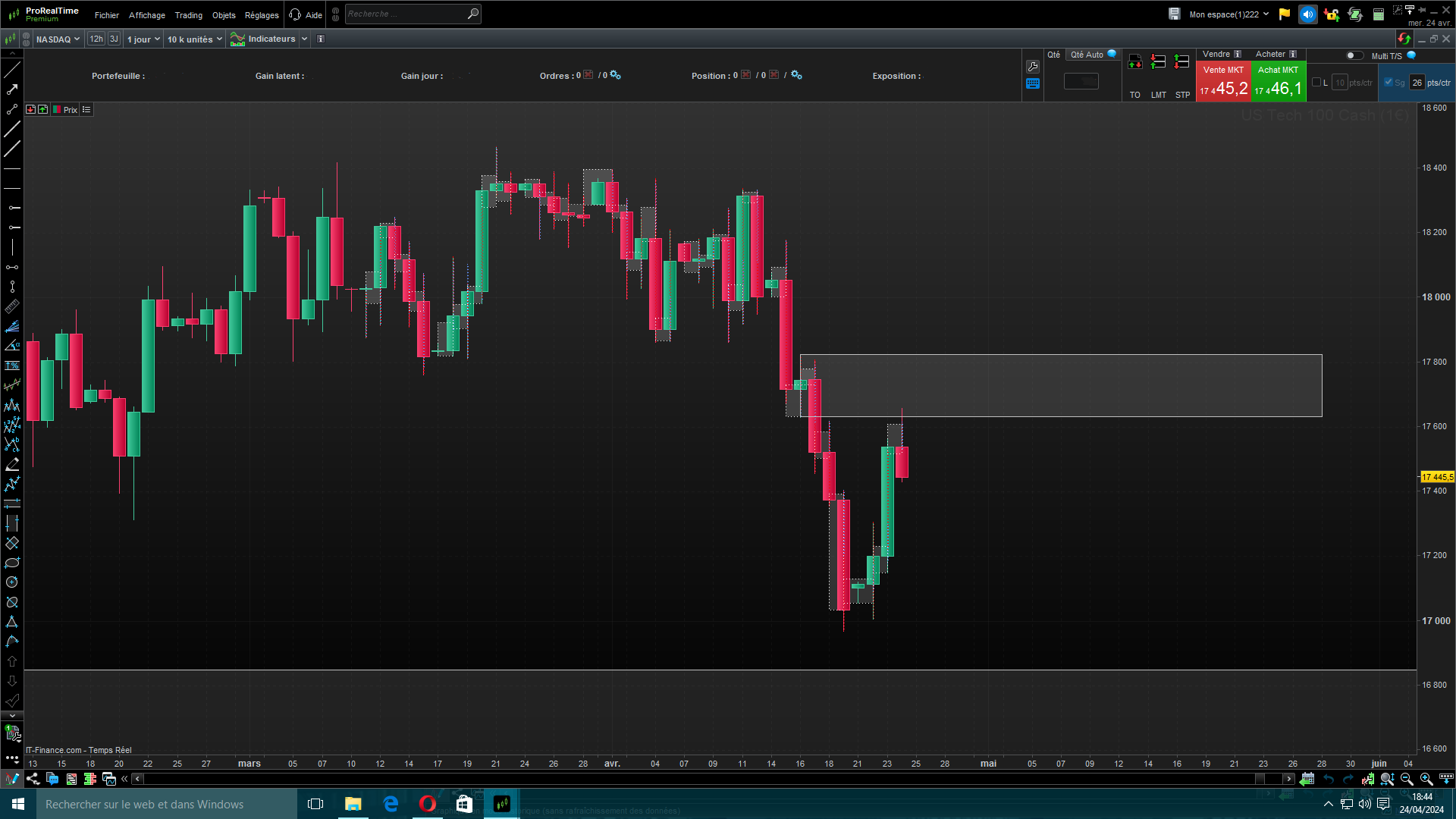Uncheck the Sg stop pts/ctr checkbox
1456x819 pixels.
pos(1389,83)
